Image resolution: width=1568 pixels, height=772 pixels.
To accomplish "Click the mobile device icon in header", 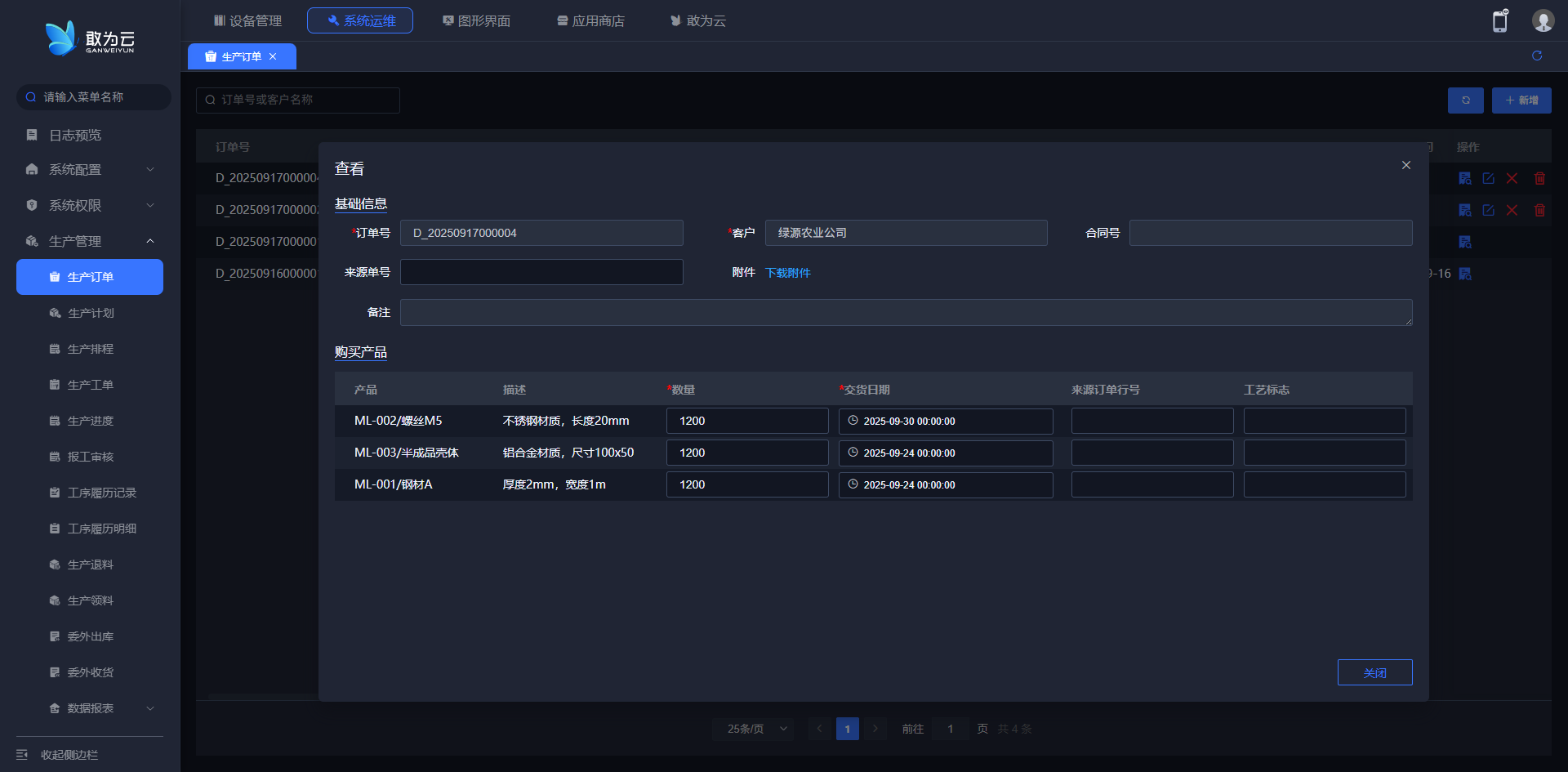I will [x=1499, y=21].
